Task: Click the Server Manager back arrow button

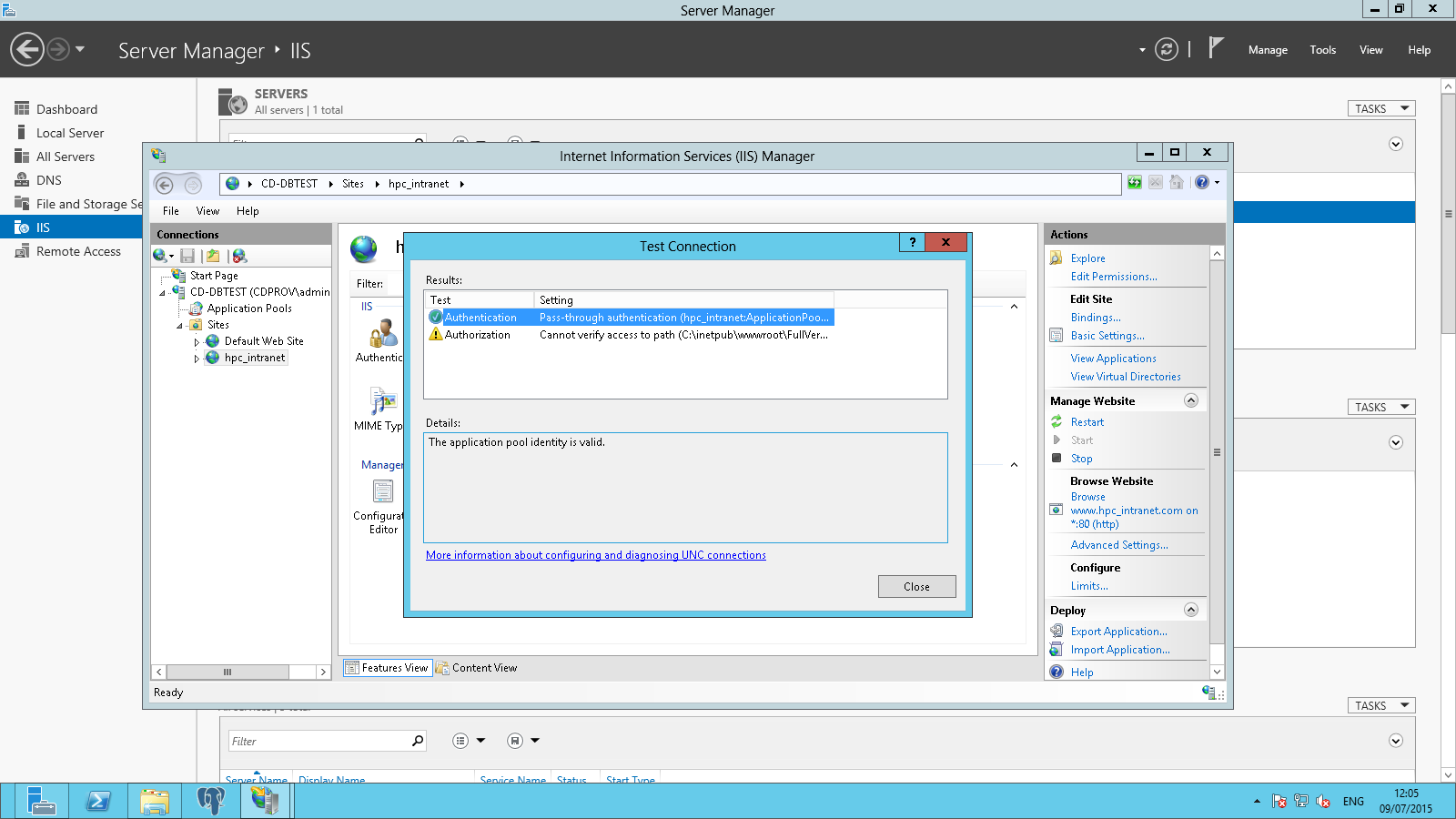Action: pos(27,49)
